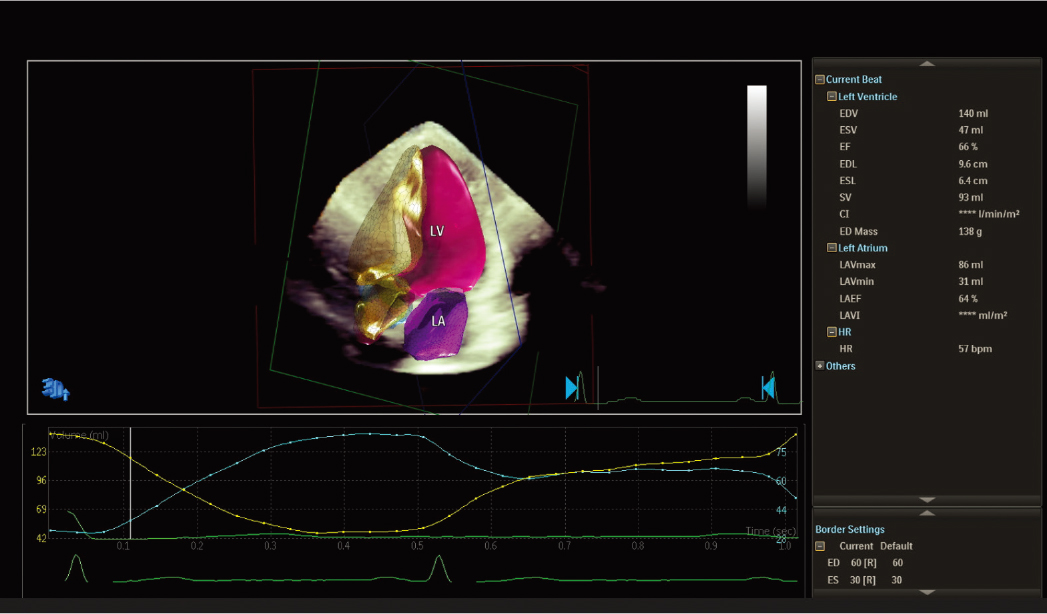1047x614 pixels.
Task: Click the right ECG beat end marker
Action: coord(767,388)
